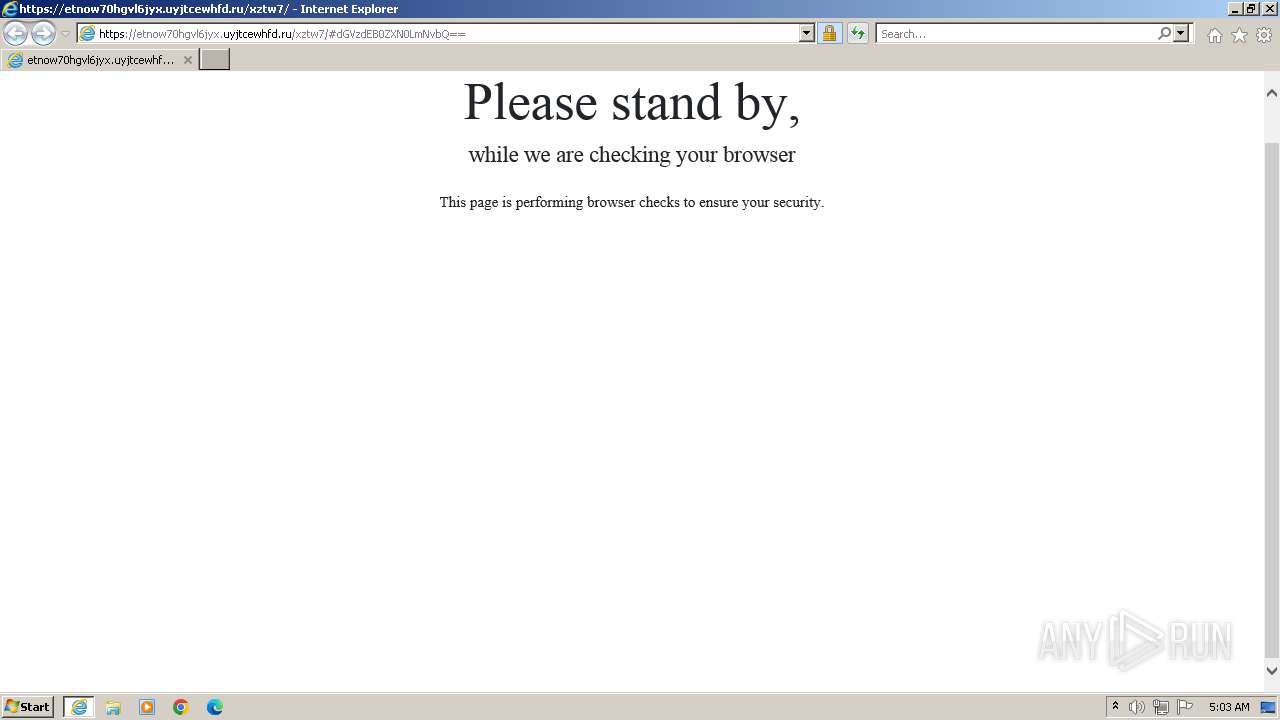Open the Home page icon
The image size is (1280, 720).
1214,35
